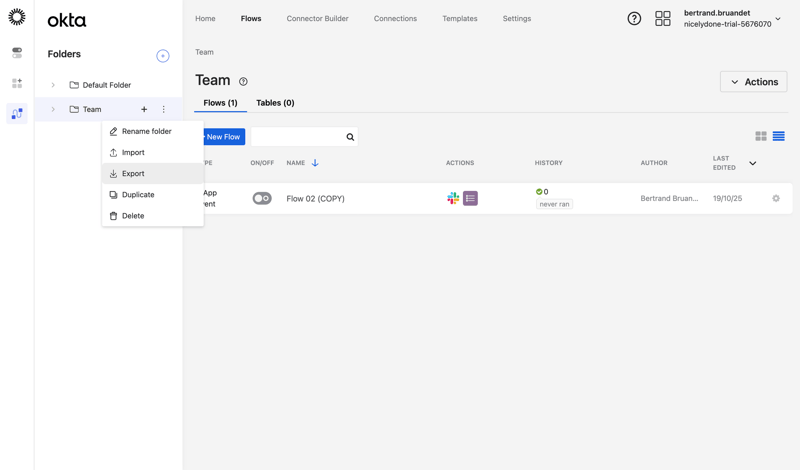
Task: Click the Team breadcrumb link
Action: pyautogui.click(x=204, y=52)
